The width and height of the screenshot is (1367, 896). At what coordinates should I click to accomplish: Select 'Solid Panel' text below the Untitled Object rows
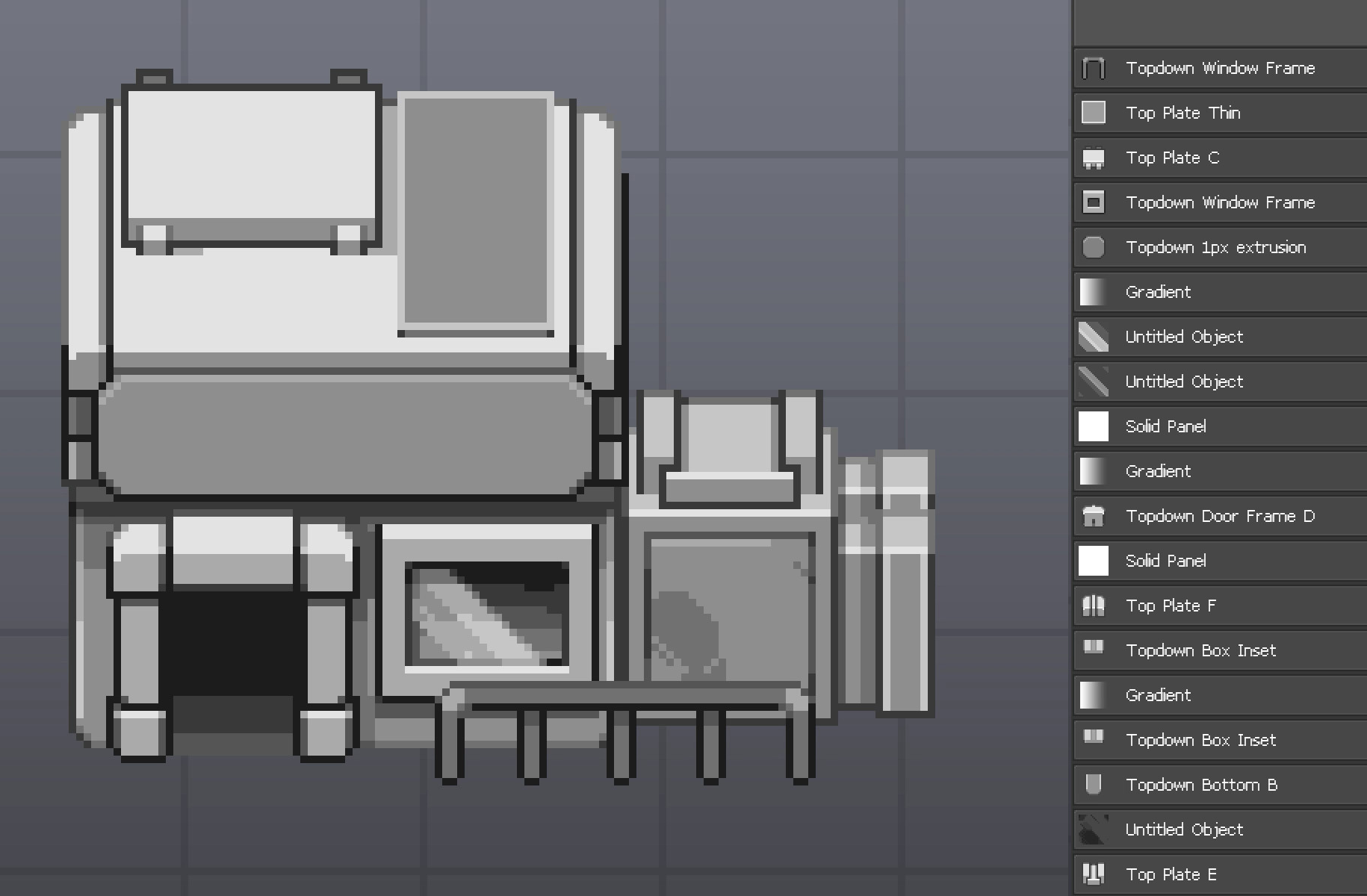click(1166, 426)
